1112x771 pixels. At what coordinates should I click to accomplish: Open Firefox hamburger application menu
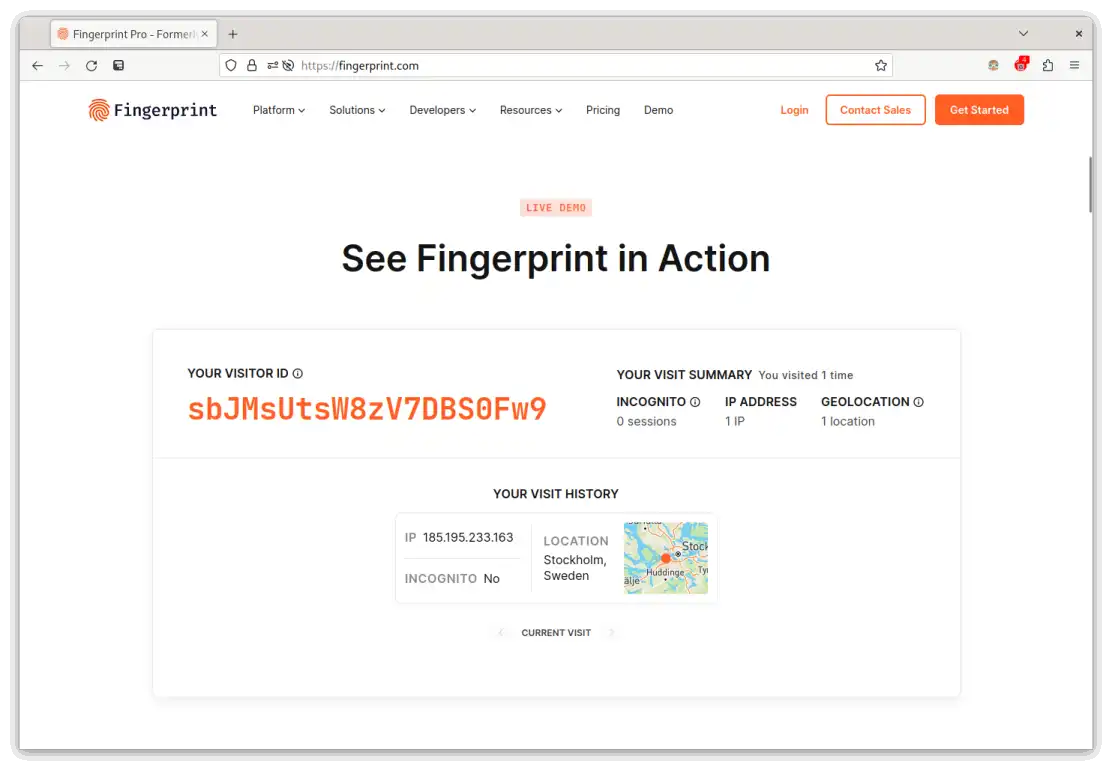[1074, 65]
